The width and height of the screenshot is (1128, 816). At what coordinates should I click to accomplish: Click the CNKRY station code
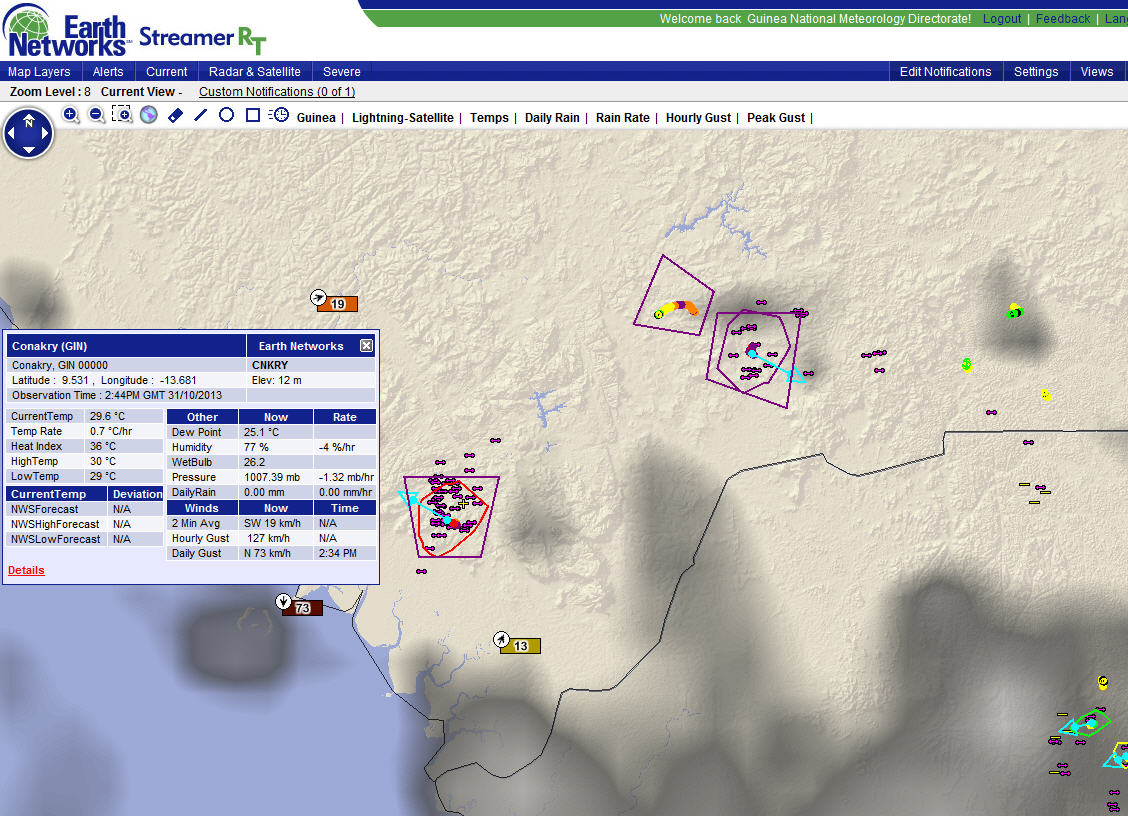point(270,365)
